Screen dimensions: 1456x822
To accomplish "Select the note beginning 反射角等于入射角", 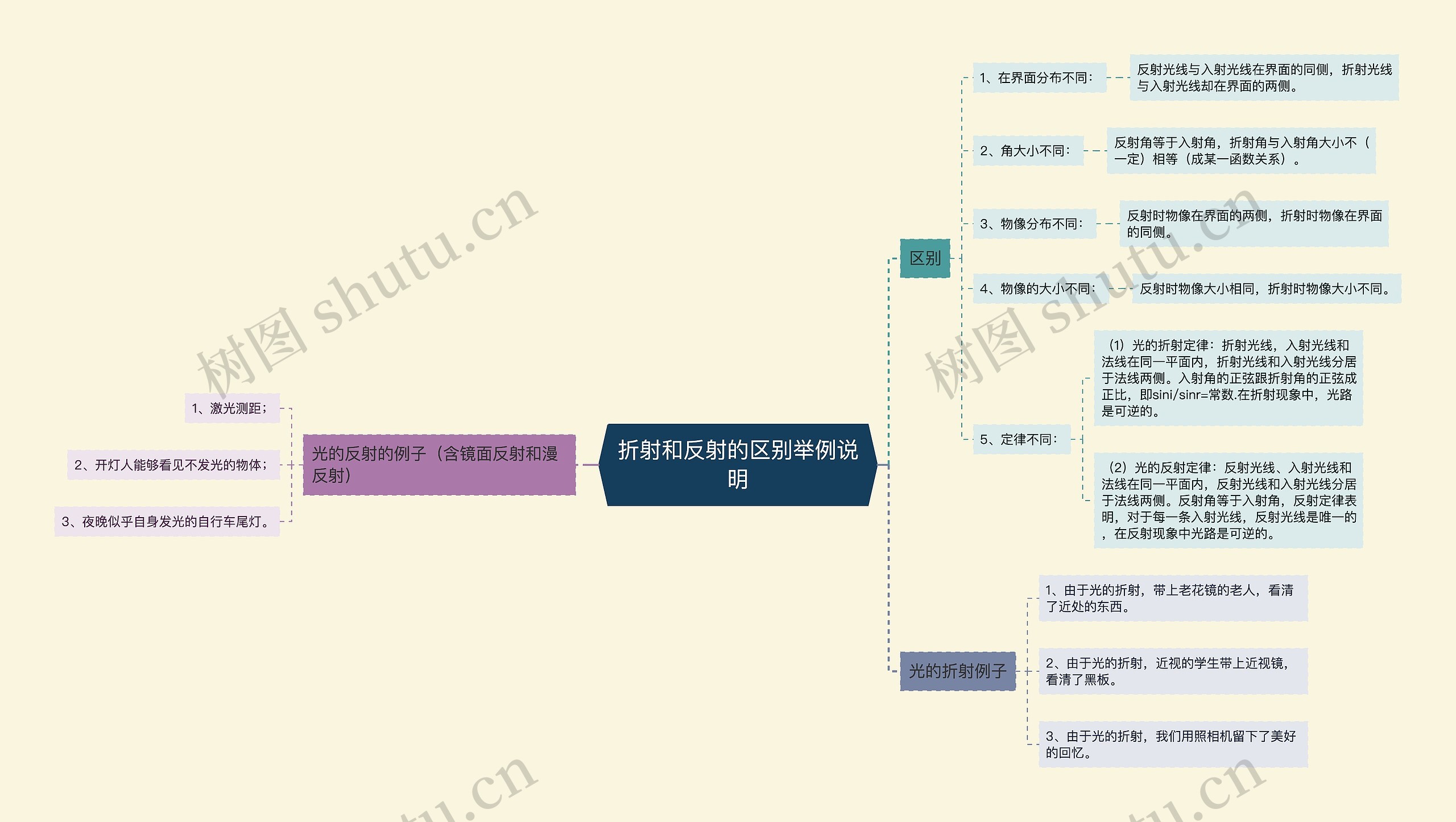I will pyautogui.click(x=1240, y=151).
